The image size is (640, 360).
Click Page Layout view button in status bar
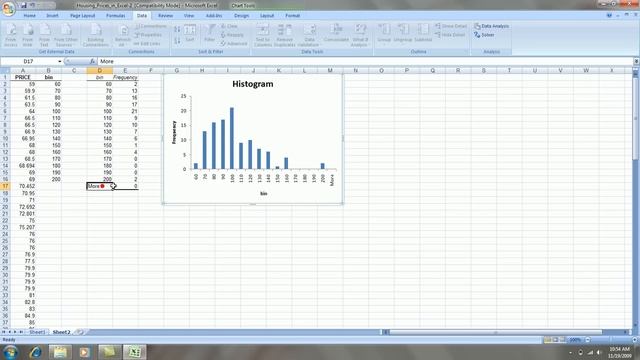tap(555, 340)
